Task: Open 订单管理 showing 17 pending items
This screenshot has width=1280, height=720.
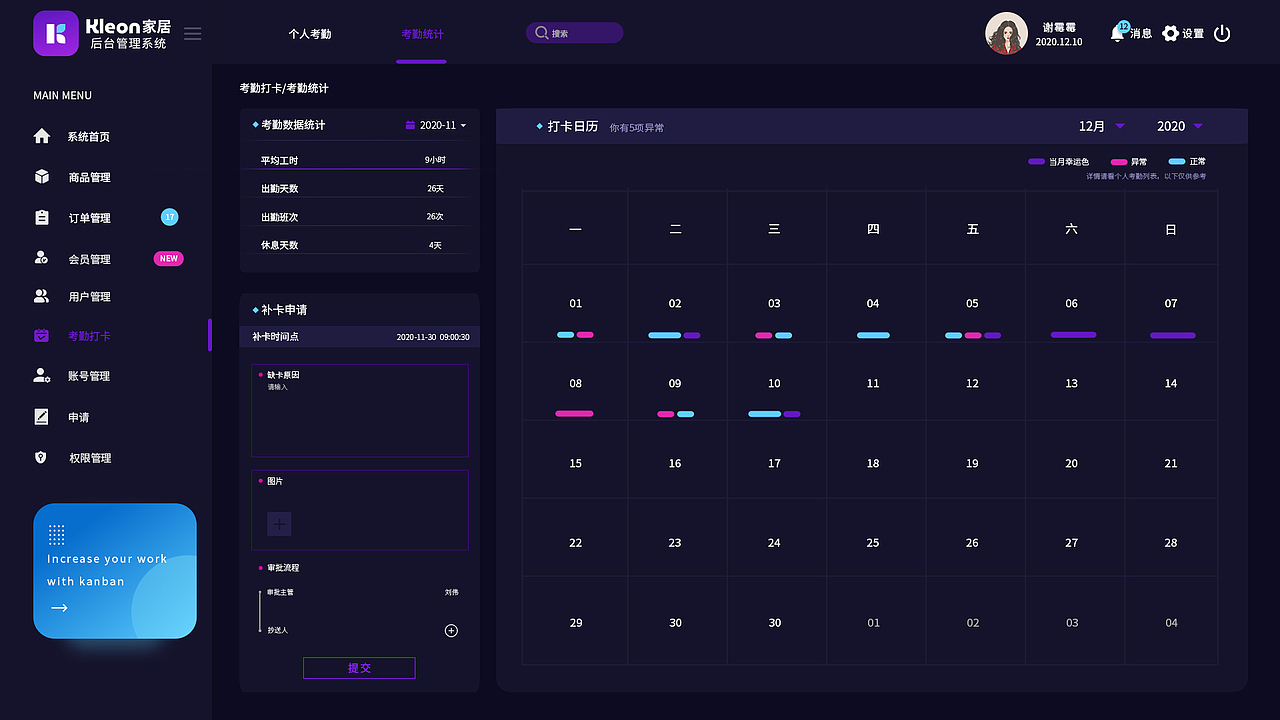Action: pos(40,217)
